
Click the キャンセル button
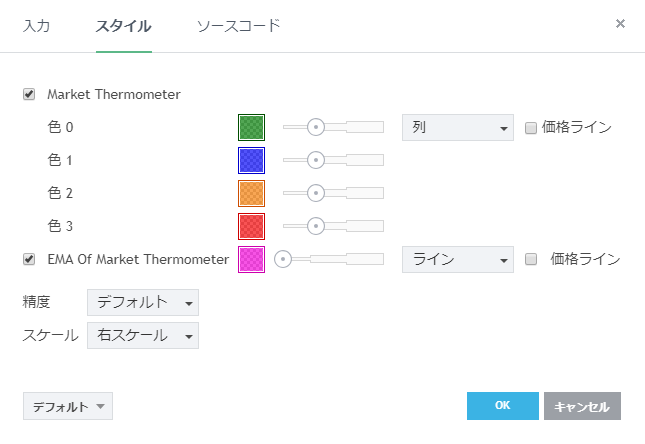(x=582, y=406)
